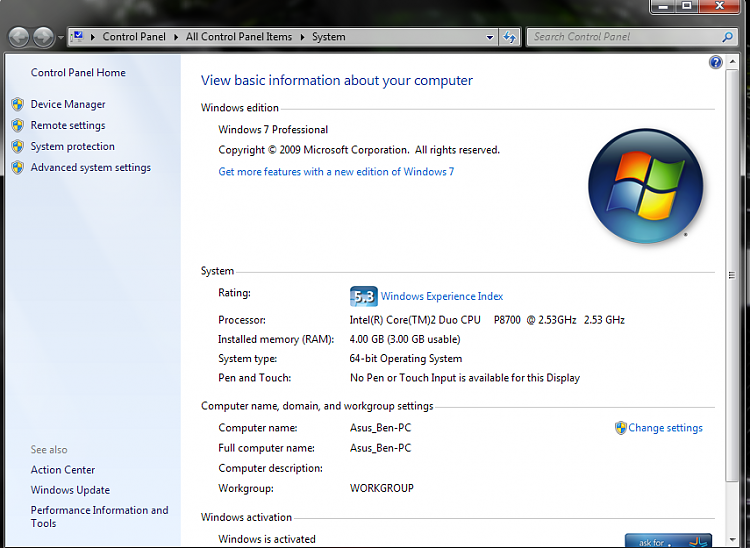Viewport: 750px width, 548px height.
Task: Click the shield icon beside Change settings
Action: (x=620, y=428)
